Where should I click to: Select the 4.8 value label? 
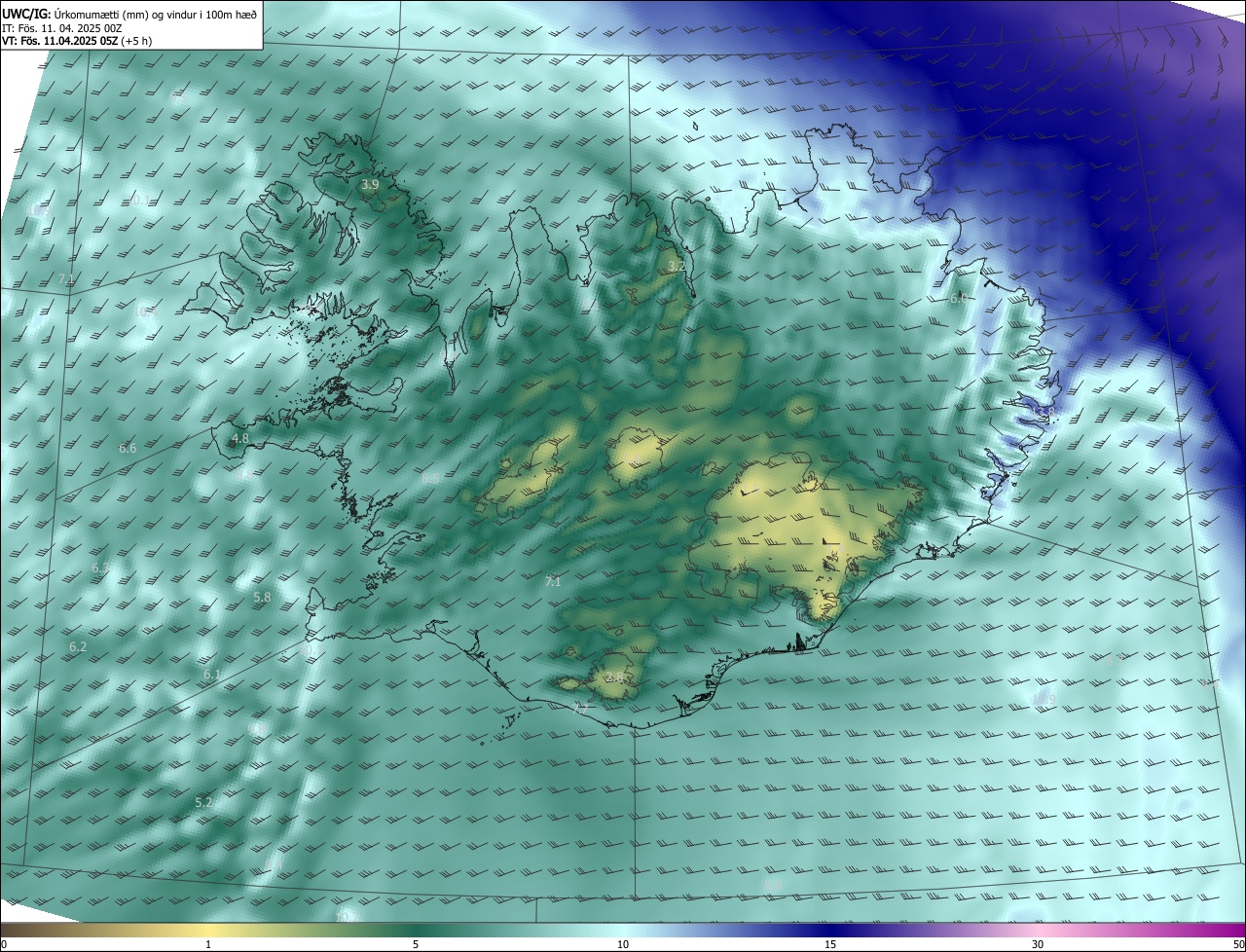click(x=240, y=439)
